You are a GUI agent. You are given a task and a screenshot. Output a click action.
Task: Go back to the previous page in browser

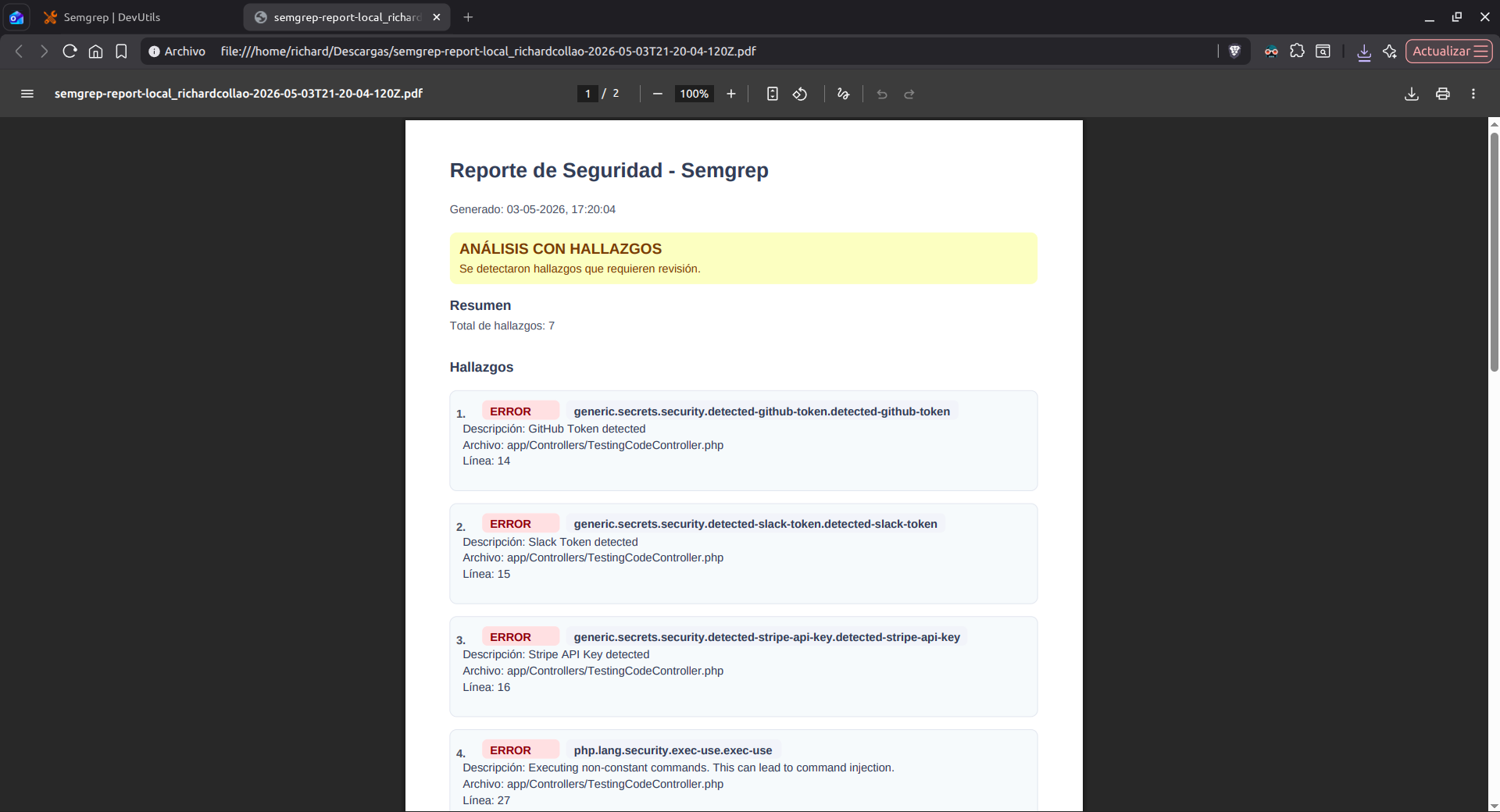click(x=20, y=51)
